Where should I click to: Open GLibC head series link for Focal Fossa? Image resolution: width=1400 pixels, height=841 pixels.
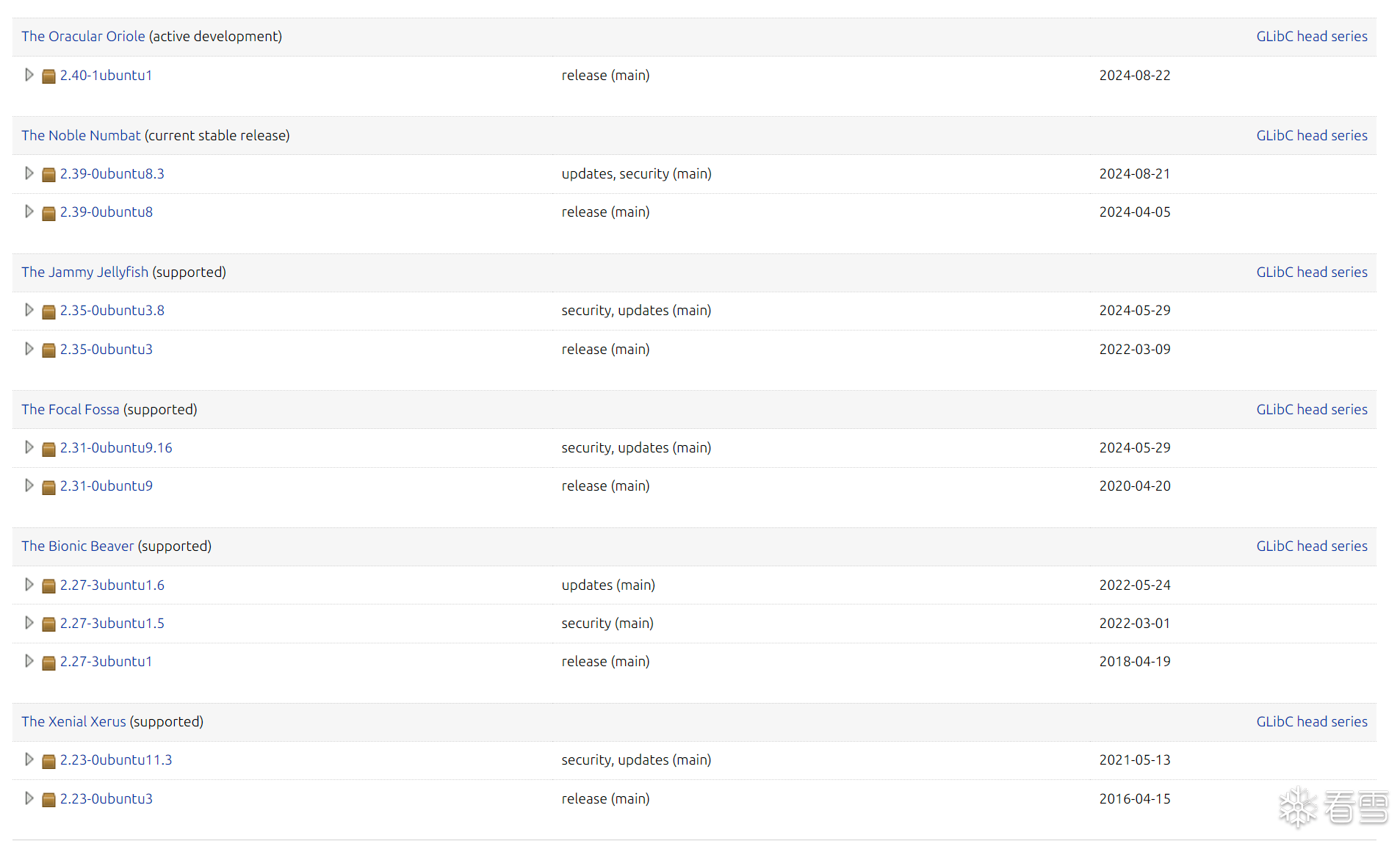coord(1311,409)
